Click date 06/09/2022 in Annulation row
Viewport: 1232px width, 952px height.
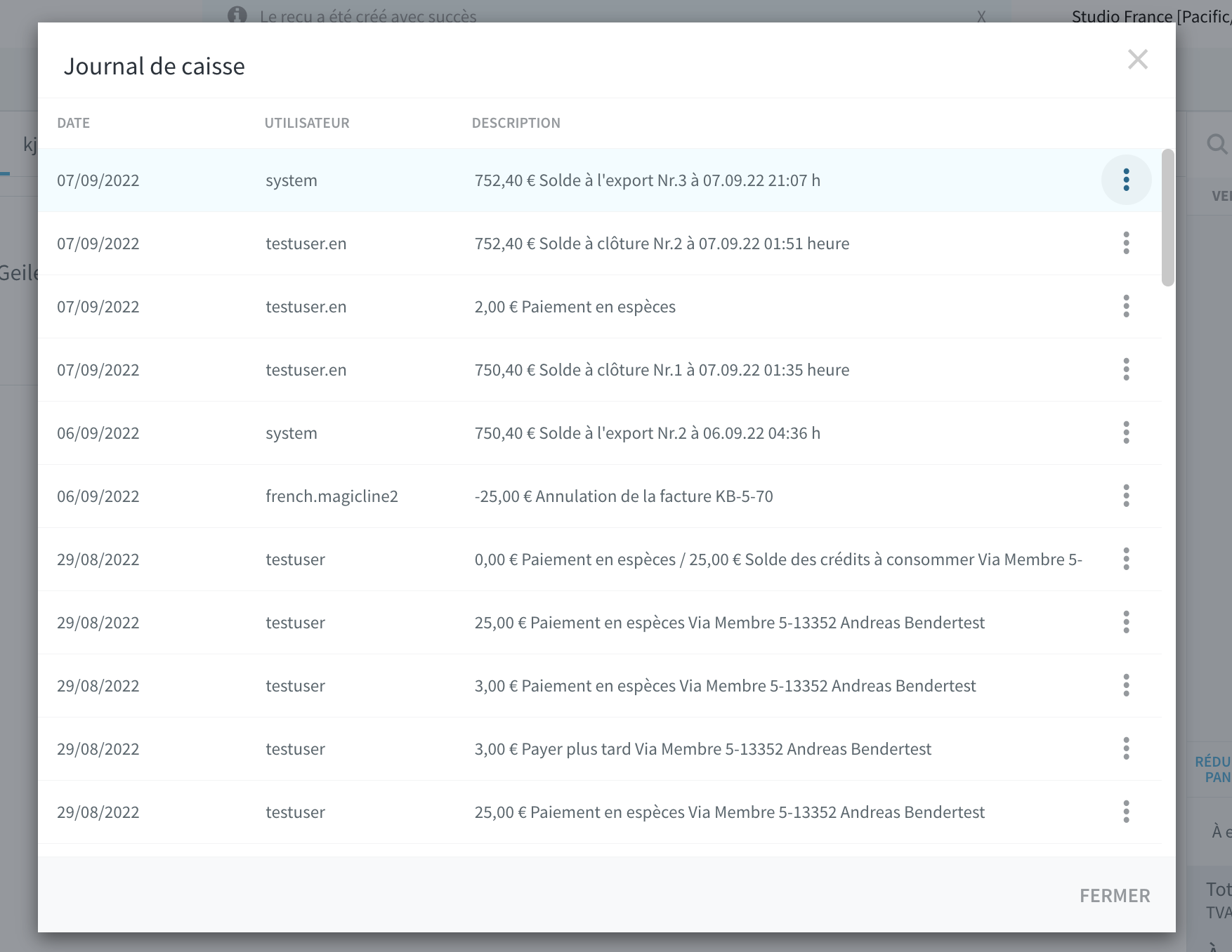pyautogui.click(x=98, y=496)
